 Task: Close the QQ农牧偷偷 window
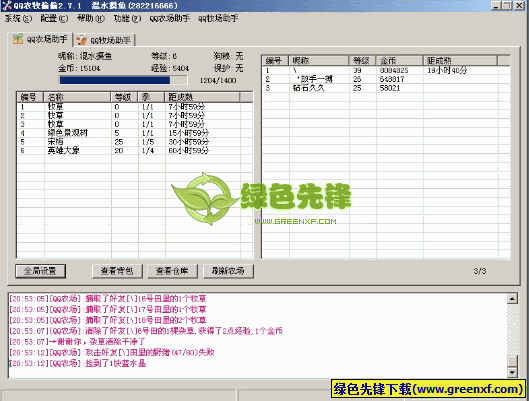tap(519, 6)
